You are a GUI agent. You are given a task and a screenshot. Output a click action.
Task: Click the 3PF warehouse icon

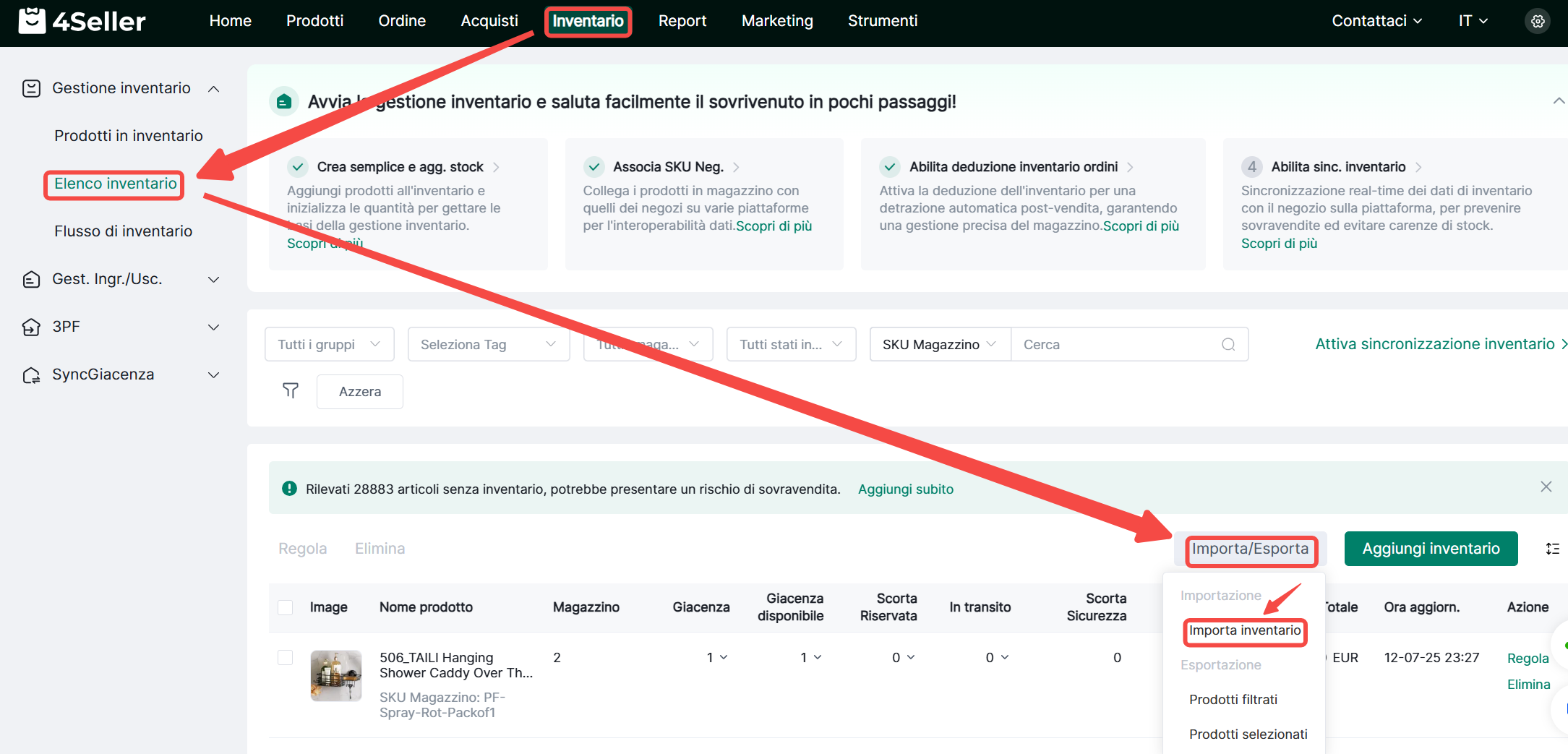point(31,327)
